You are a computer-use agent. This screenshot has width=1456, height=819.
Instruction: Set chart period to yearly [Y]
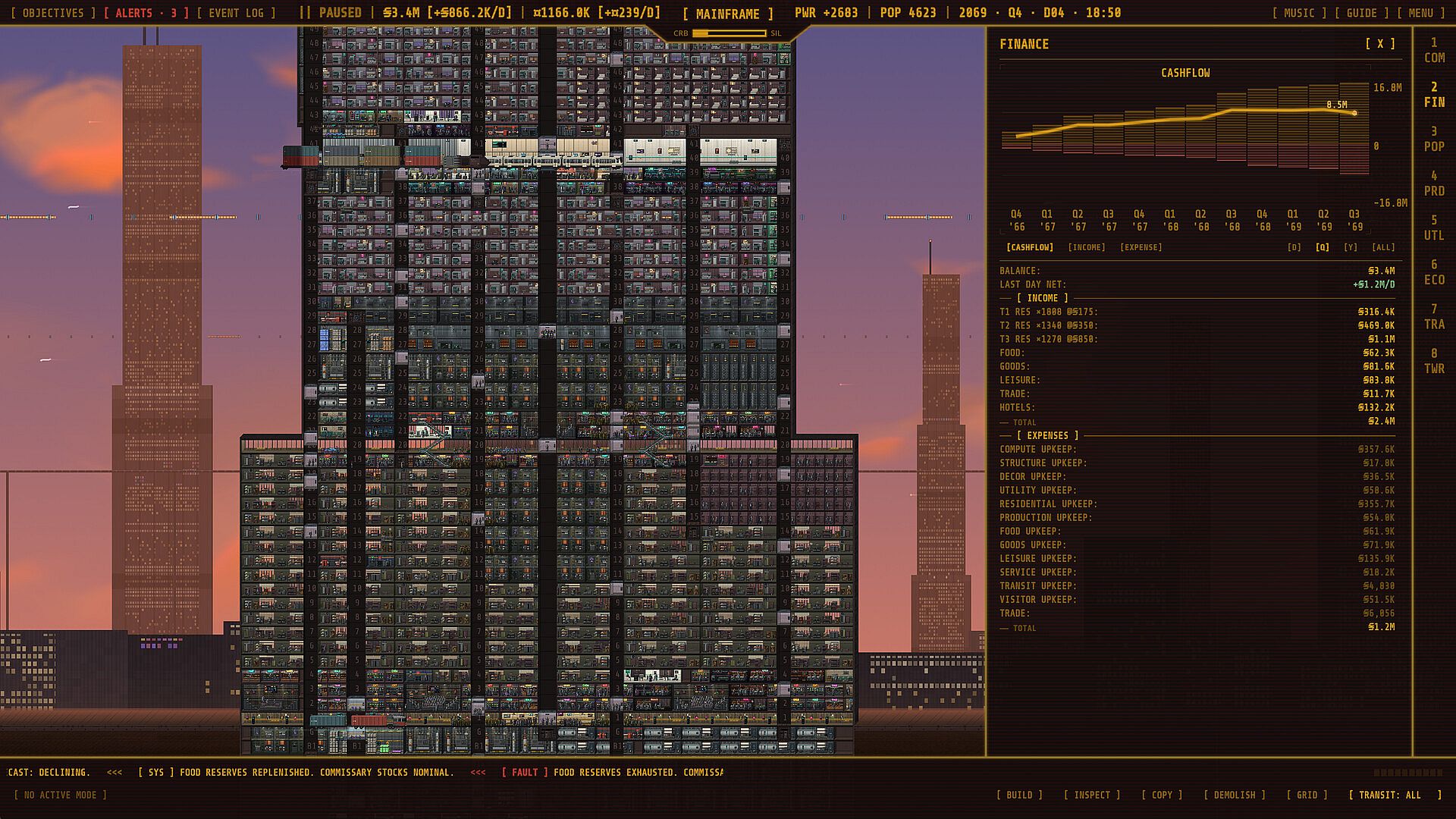tap(1351, 247)
